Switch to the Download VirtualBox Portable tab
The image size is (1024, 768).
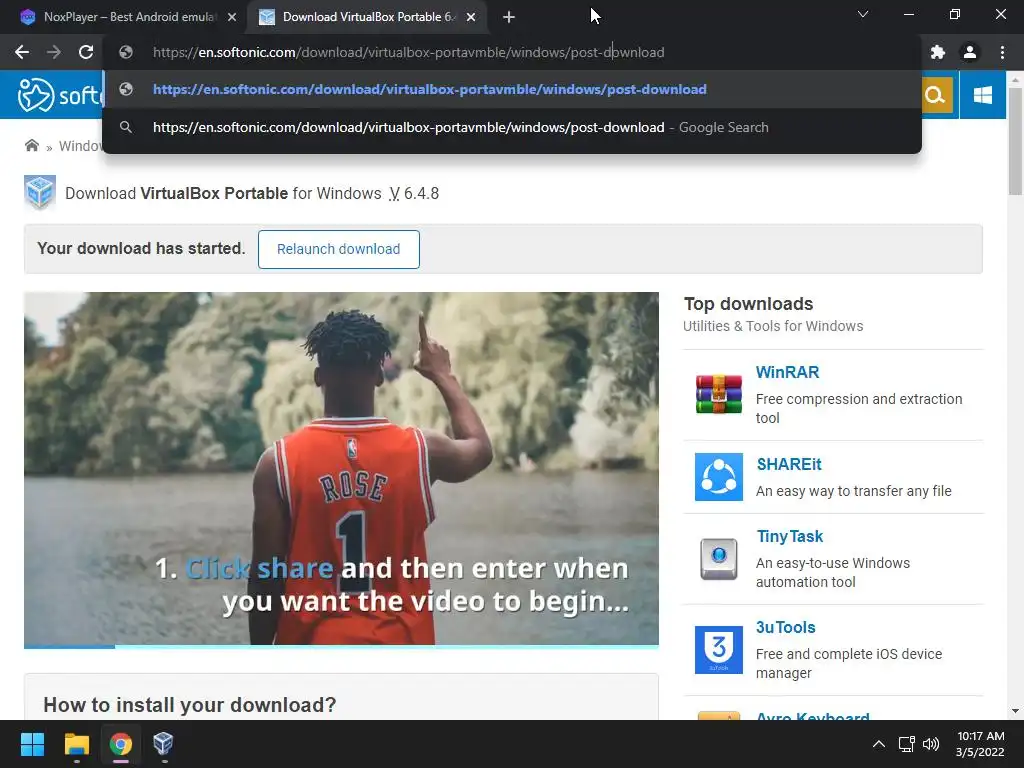[x=366, y=17]
